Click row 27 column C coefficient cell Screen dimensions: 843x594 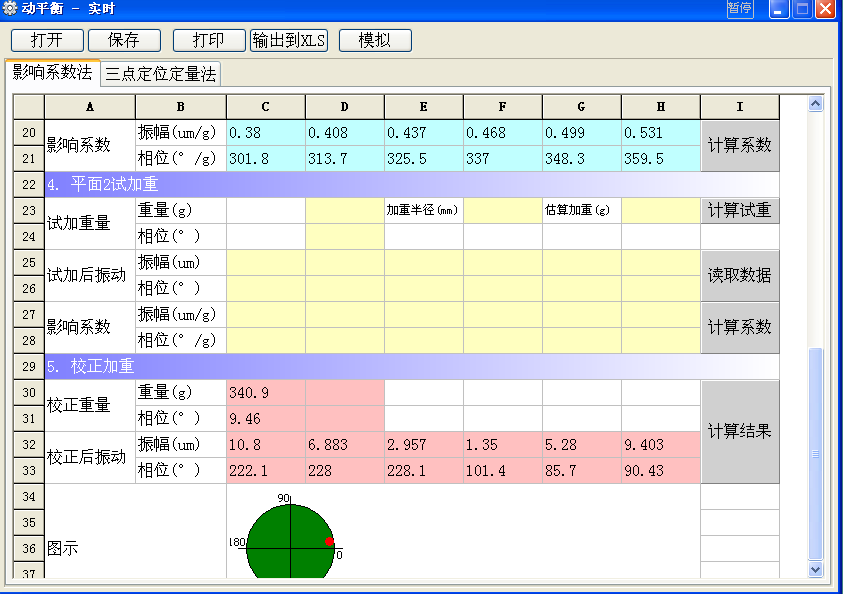tap(266, 314)
